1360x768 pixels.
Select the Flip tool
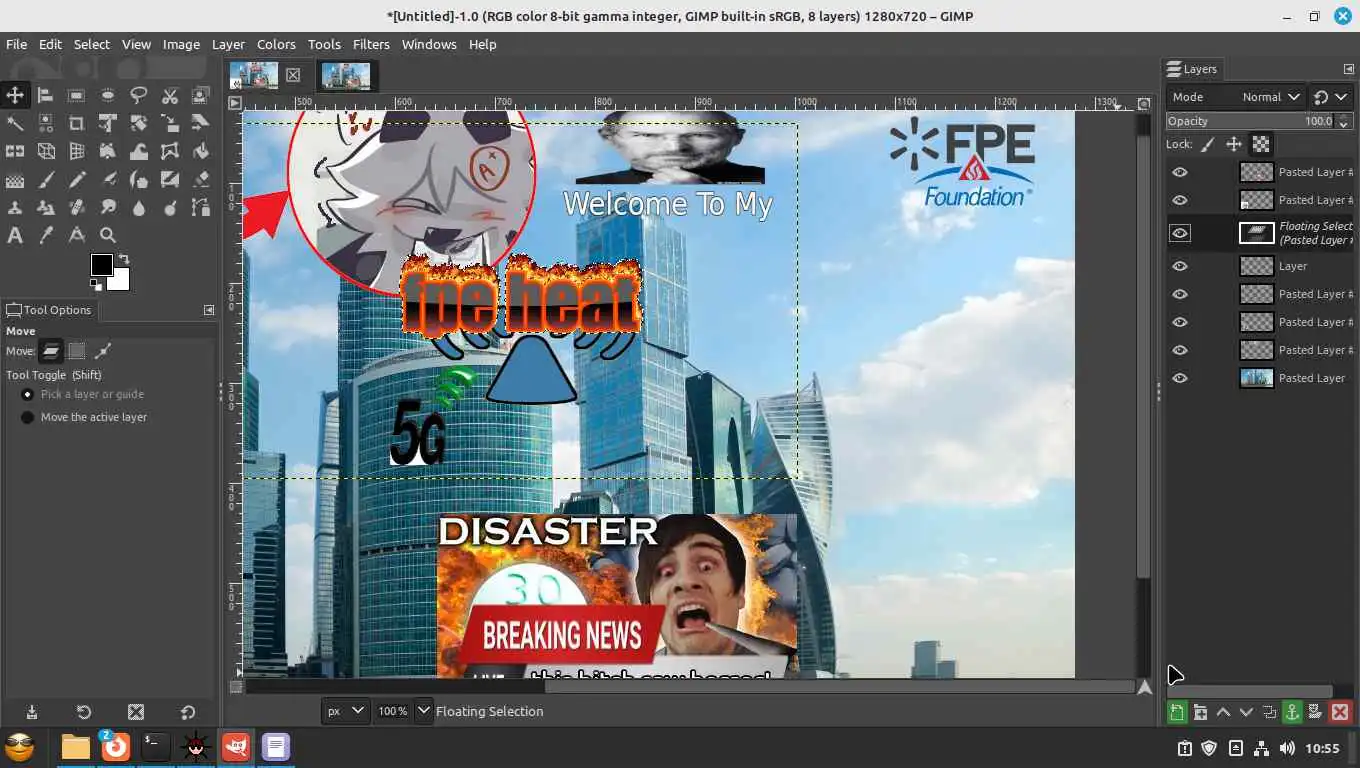coord(14,151)
